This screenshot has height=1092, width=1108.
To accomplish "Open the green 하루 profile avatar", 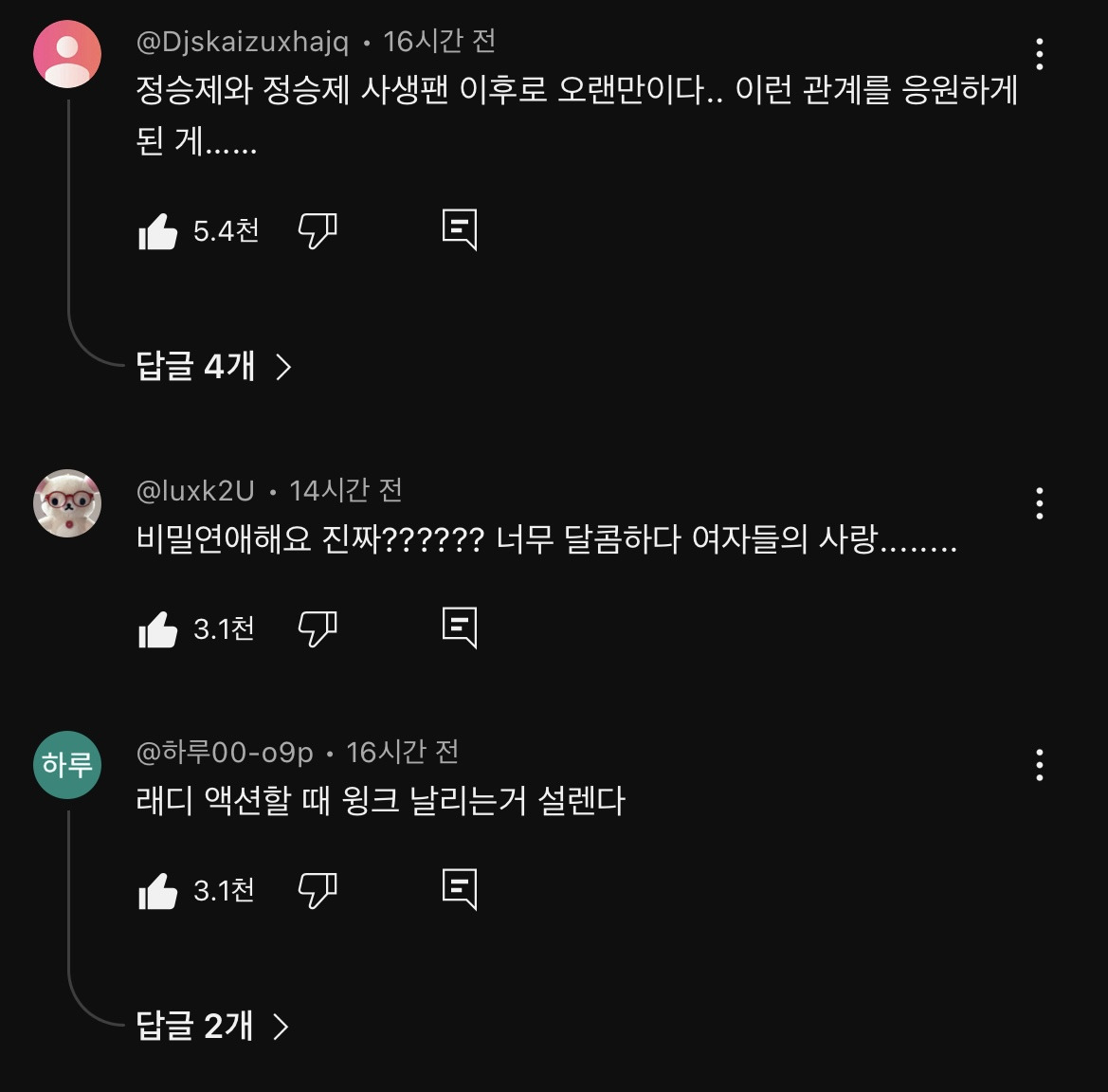I will 67,765.
